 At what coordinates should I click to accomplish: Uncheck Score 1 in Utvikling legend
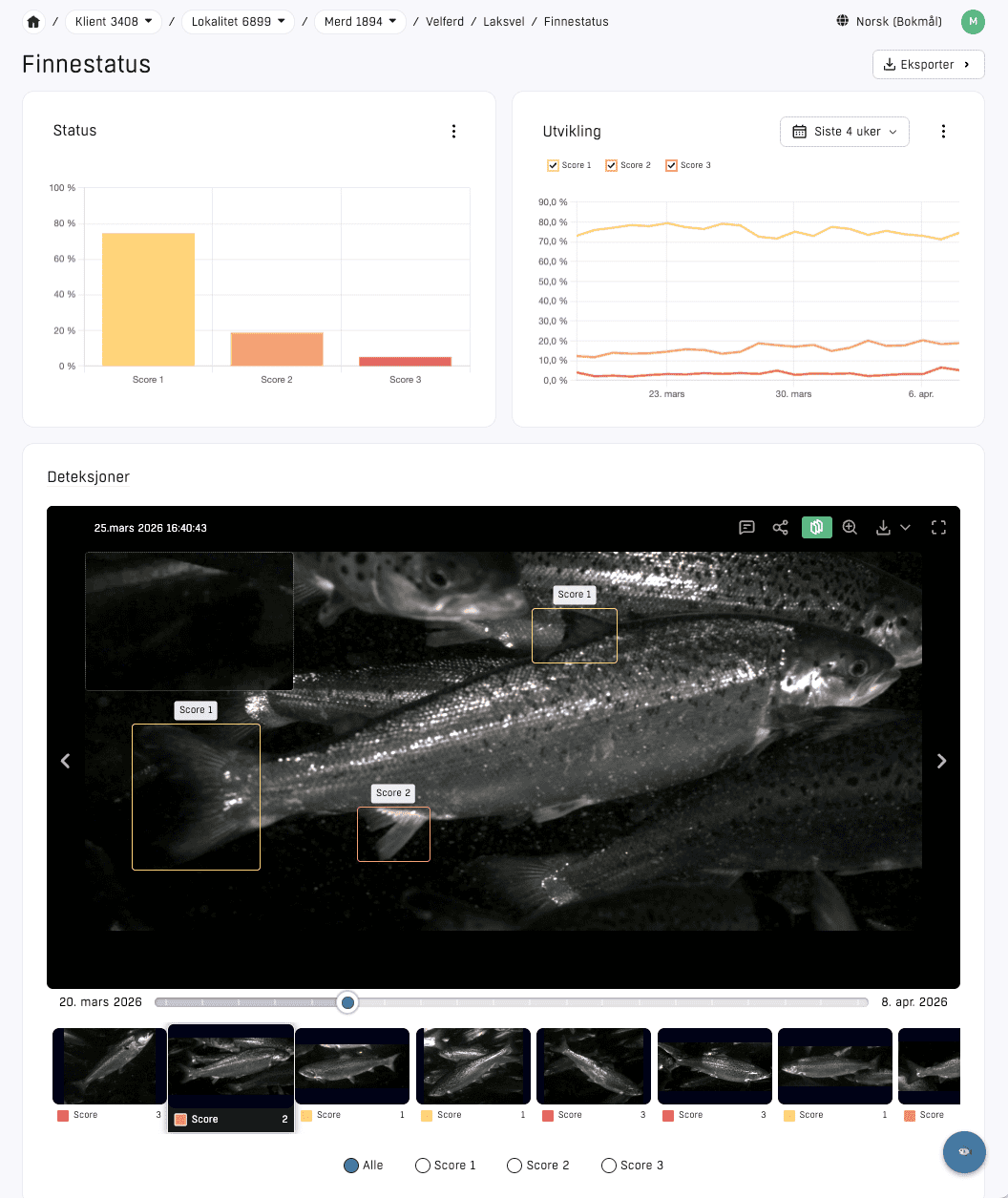tap(554, 165)
